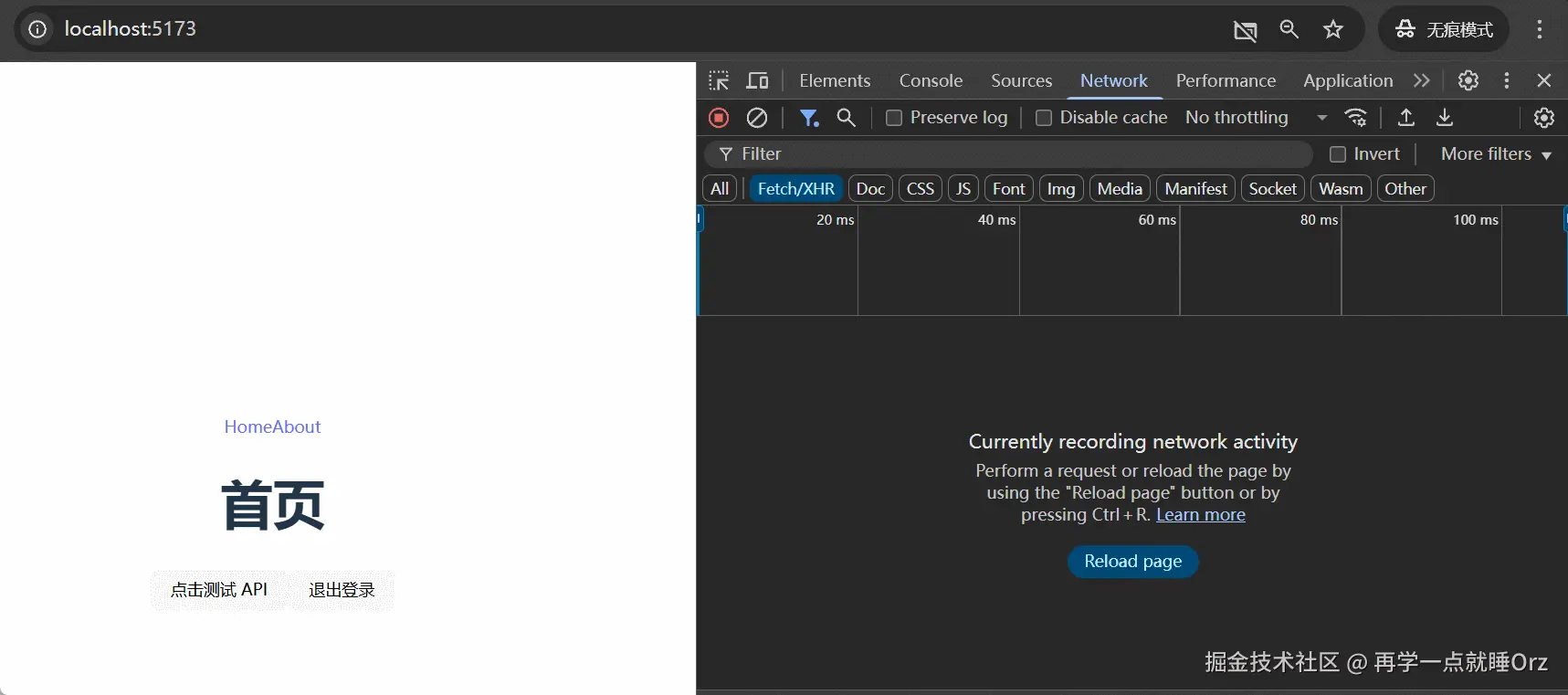
Task: Filter requests by Font type
Action: [1009, 189]
